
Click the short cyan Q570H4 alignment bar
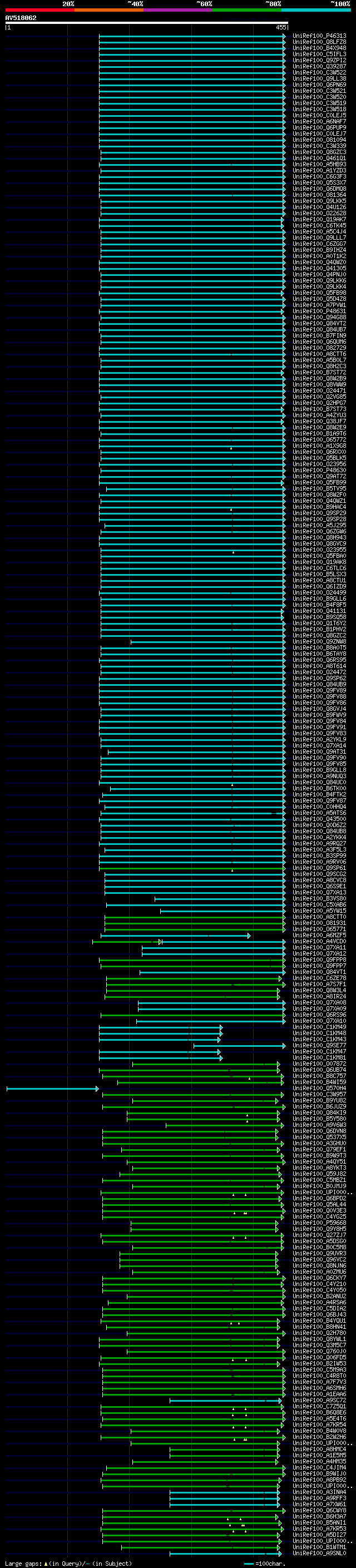[x=52, y=1089]
